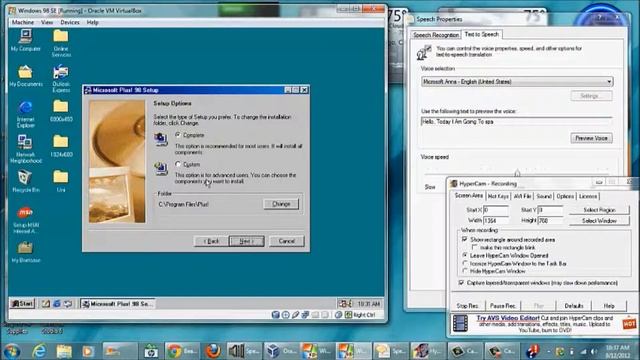Viewport: 640px width, 360px height.
Task: Open the 800x600 folder icon
Action: pyautogui.click(x=61, y=111)
